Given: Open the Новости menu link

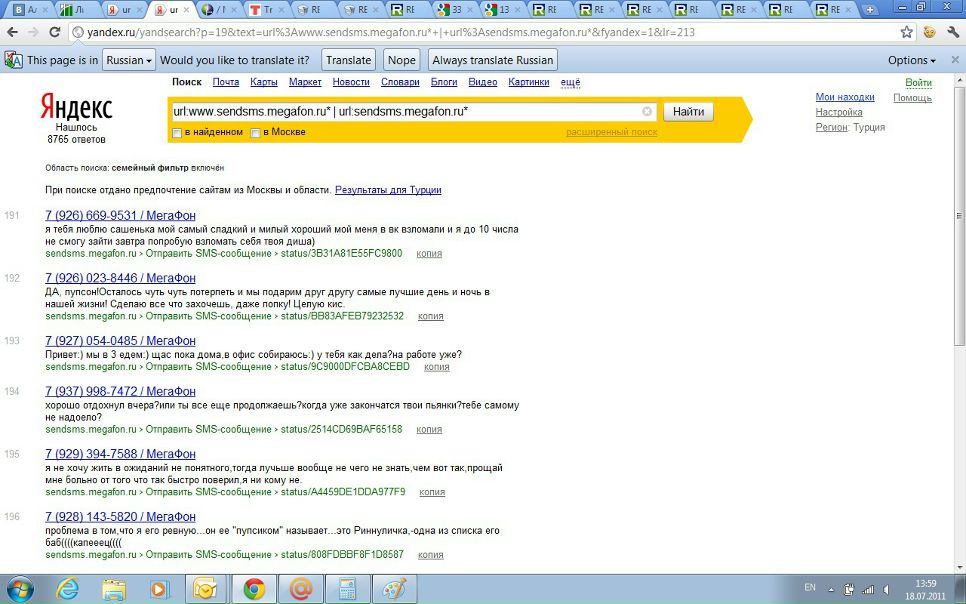Looking at the screenshot, I should (350, 82).
